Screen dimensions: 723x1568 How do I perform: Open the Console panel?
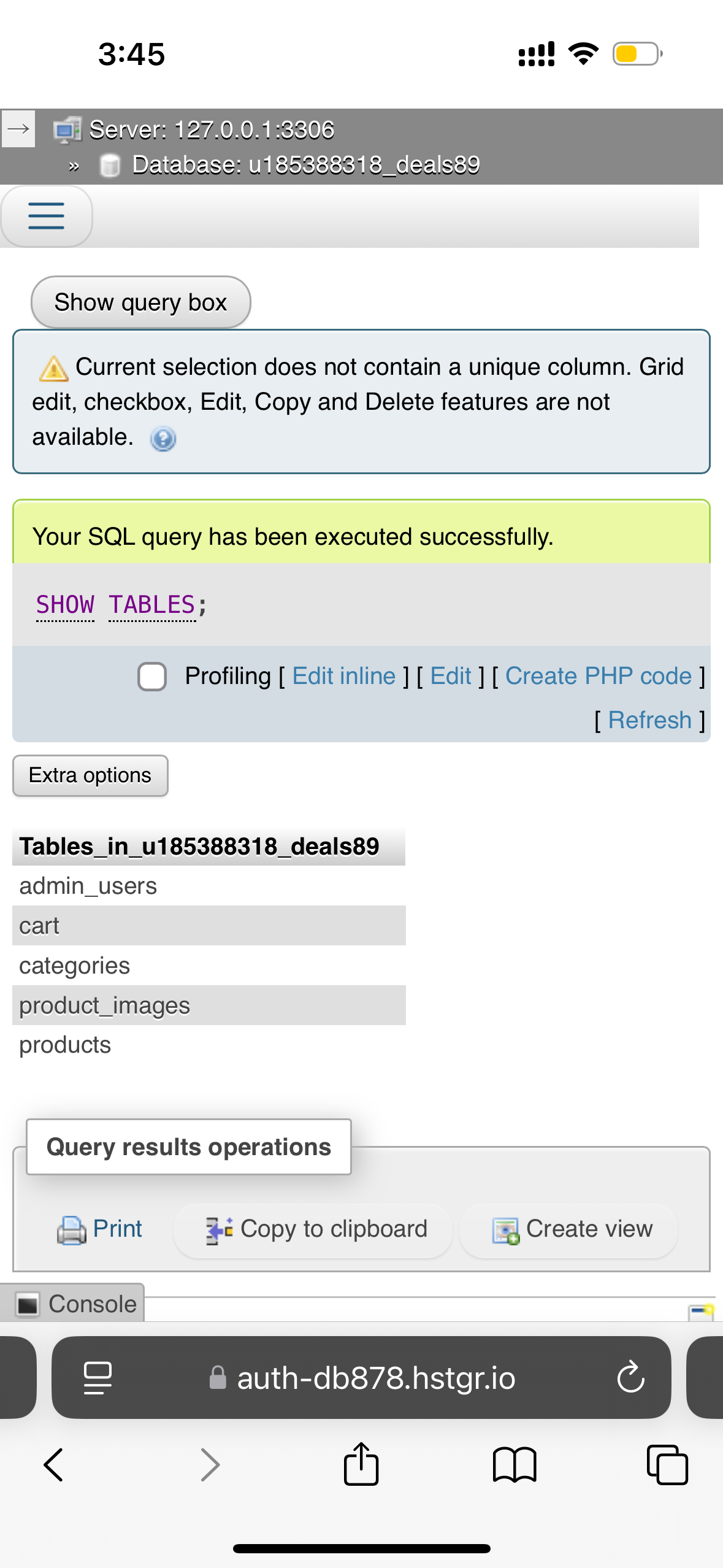(x=72, y=1304)
